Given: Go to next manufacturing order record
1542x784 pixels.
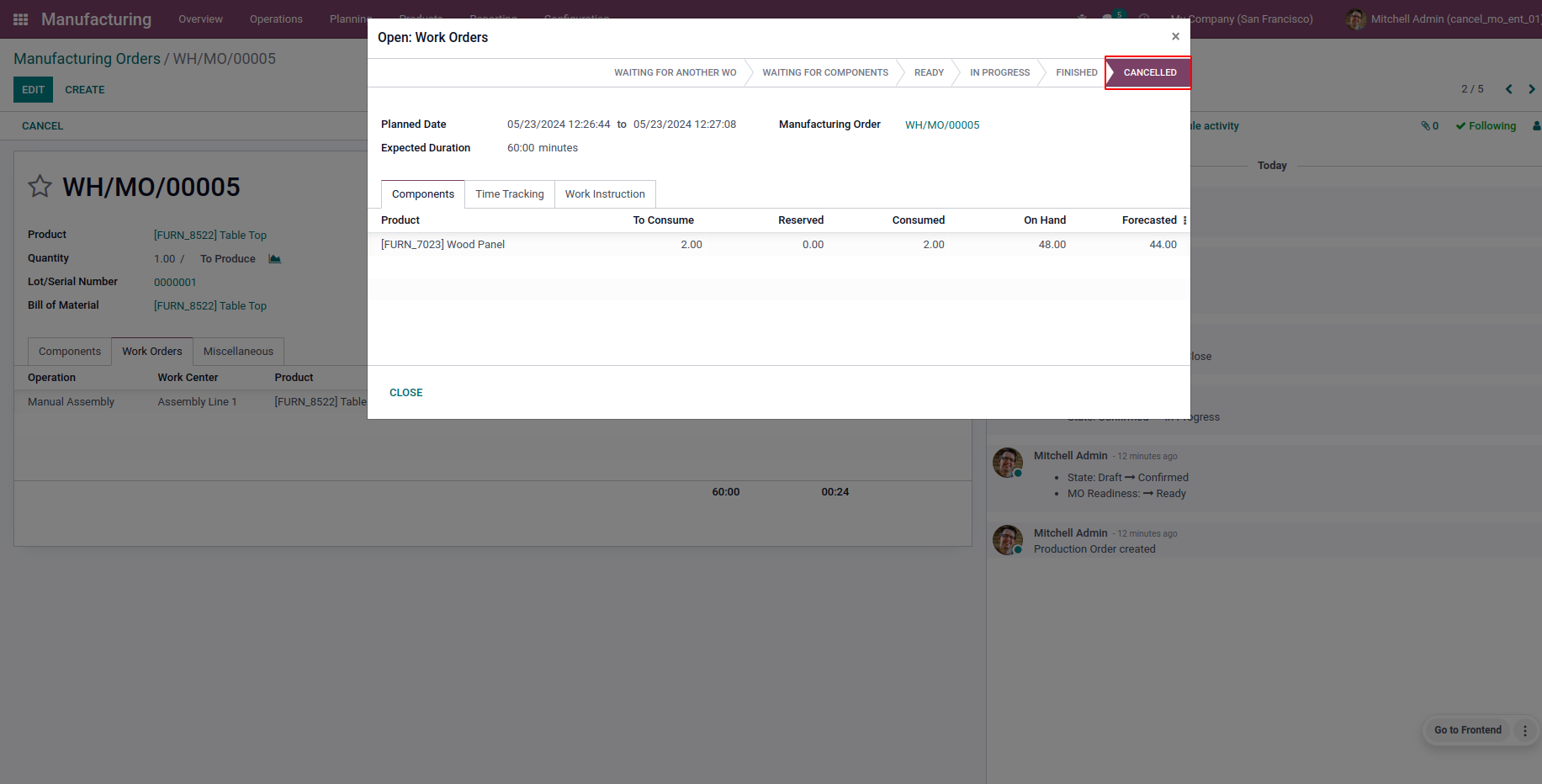Looking at the screenshot, I should [1531, 89].
